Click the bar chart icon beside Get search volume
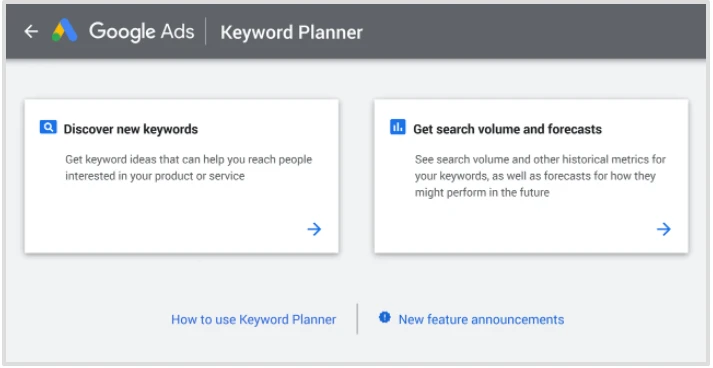The width and height of the screenshot is (713, 368). coord(397,127)
